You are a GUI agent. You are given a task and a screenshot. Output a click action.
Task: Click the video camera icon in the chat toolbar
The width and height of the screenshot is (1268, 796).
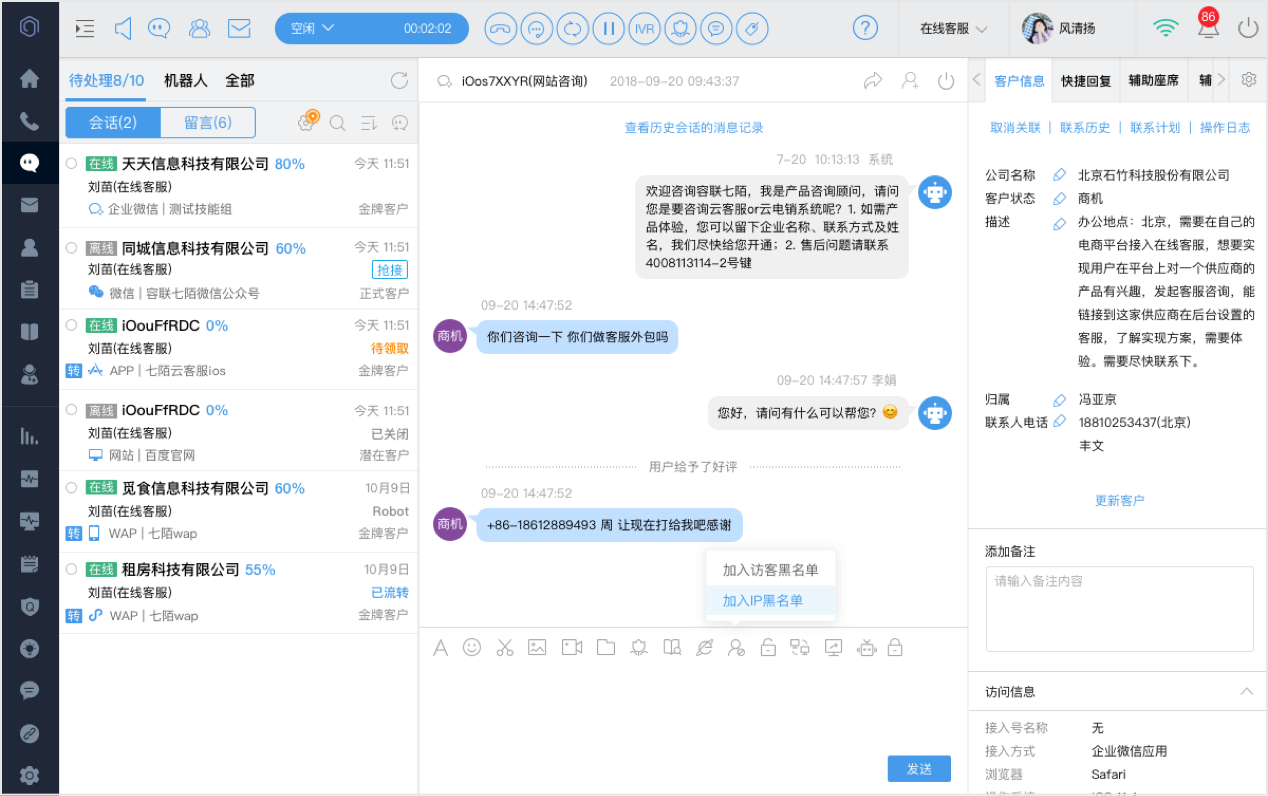coord(572,647)
